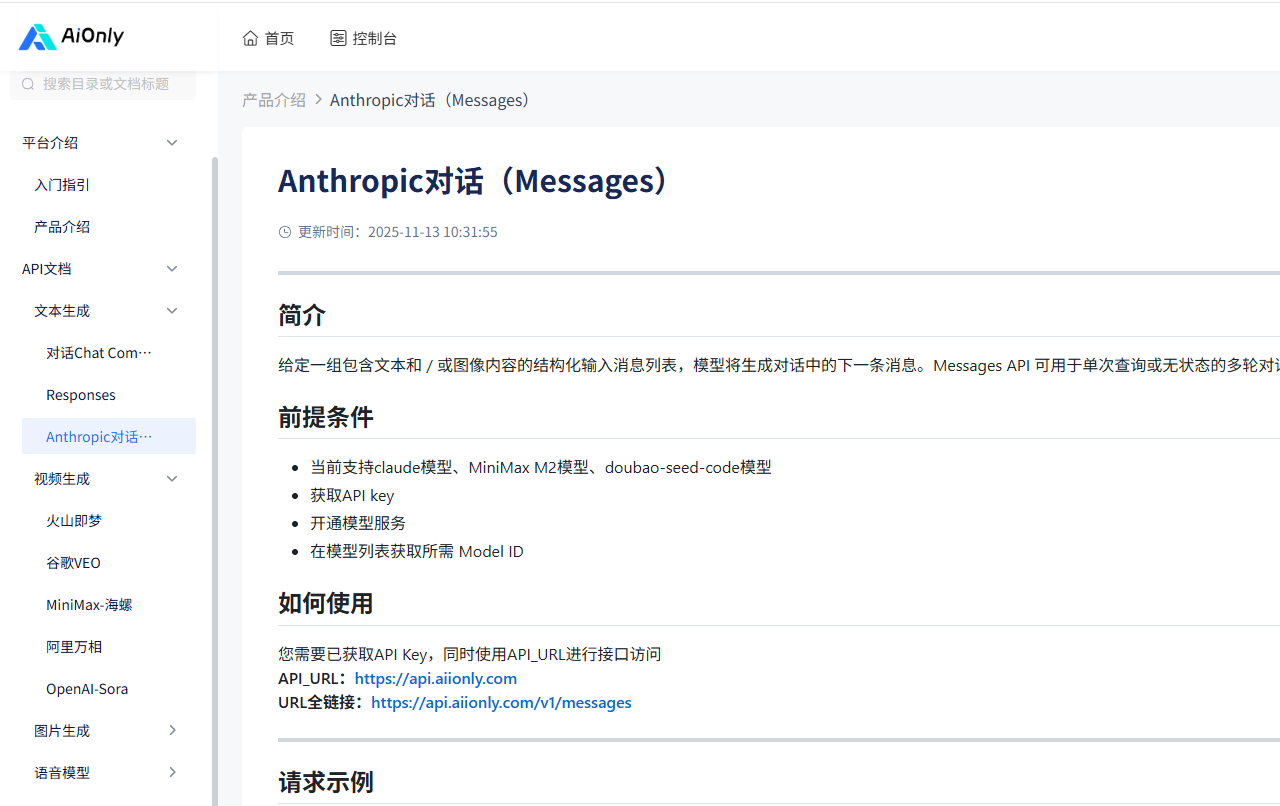Open https://api.aiionly.com/v1/messages link
The width and height of the screenshot is (1280, 806).
click(501, 702)
